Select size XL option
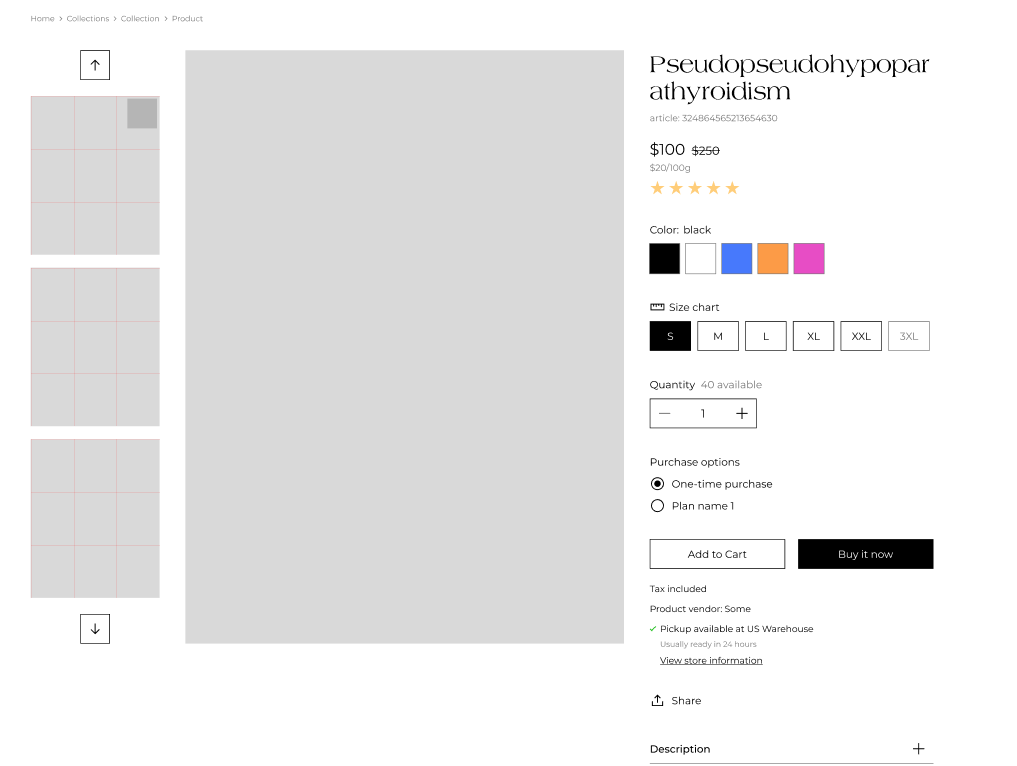 (x=813, y=336)
